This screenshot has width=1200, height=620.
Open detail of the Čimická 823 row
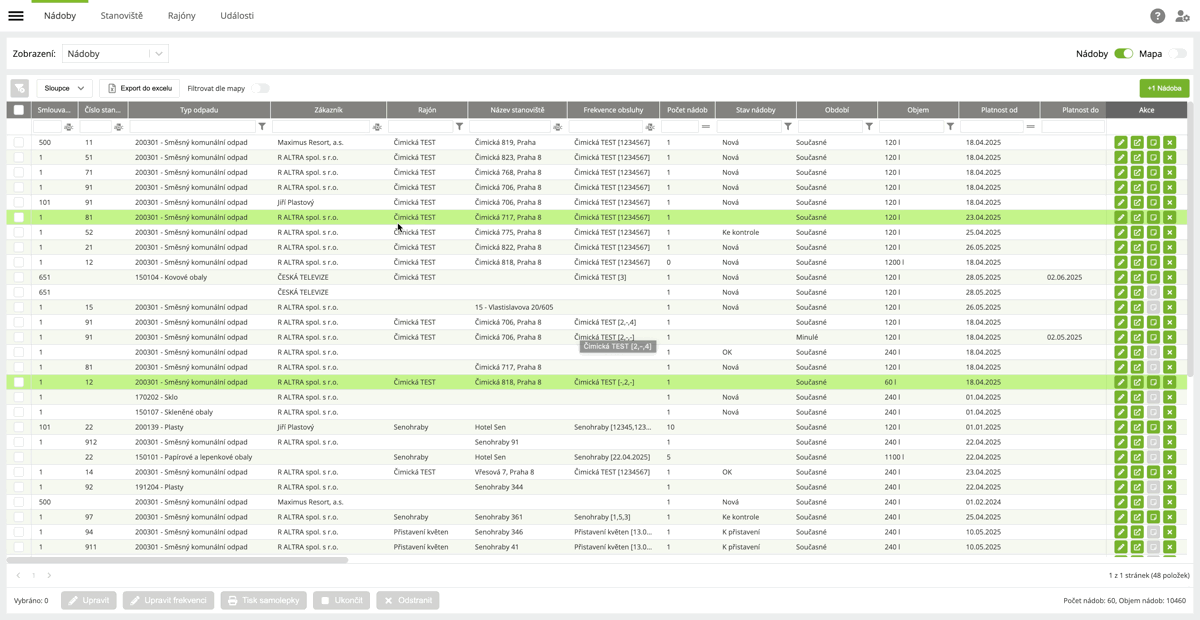coord(1137,157)
